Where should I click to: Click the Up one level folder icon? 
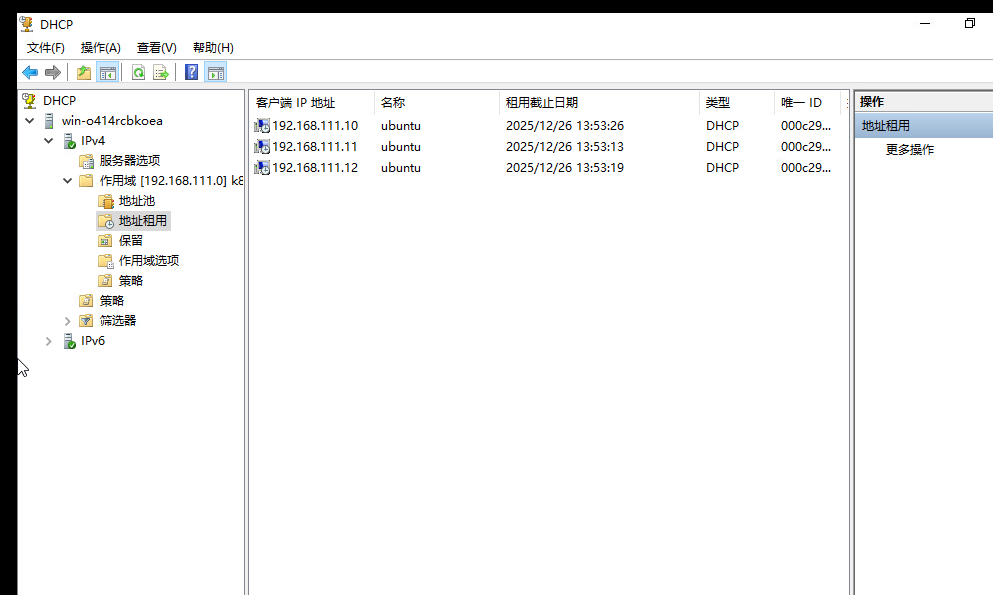pos(84,72)
